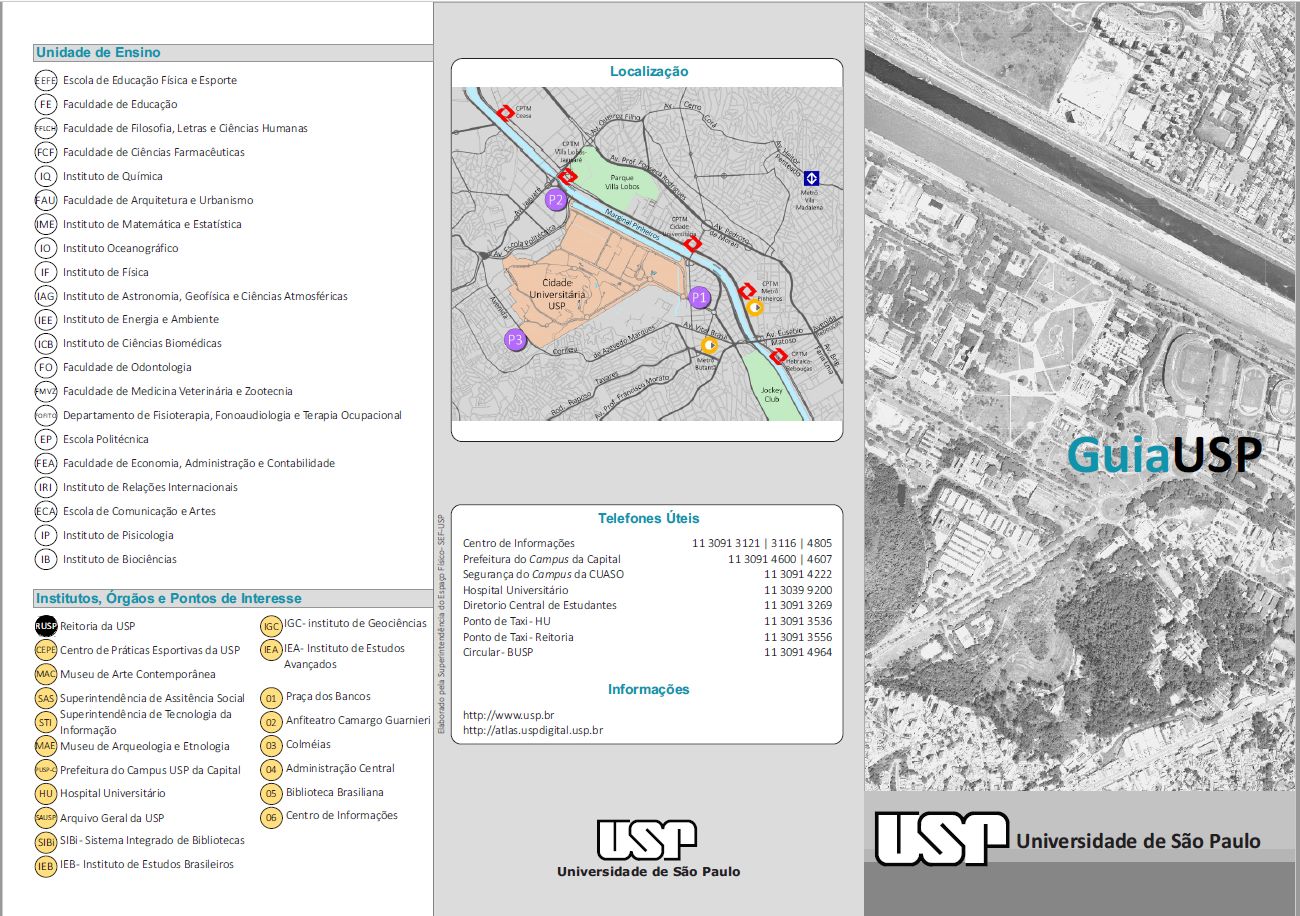Click the IRI circle icon
The image size is (1300, 916).
tap(45, 487)
